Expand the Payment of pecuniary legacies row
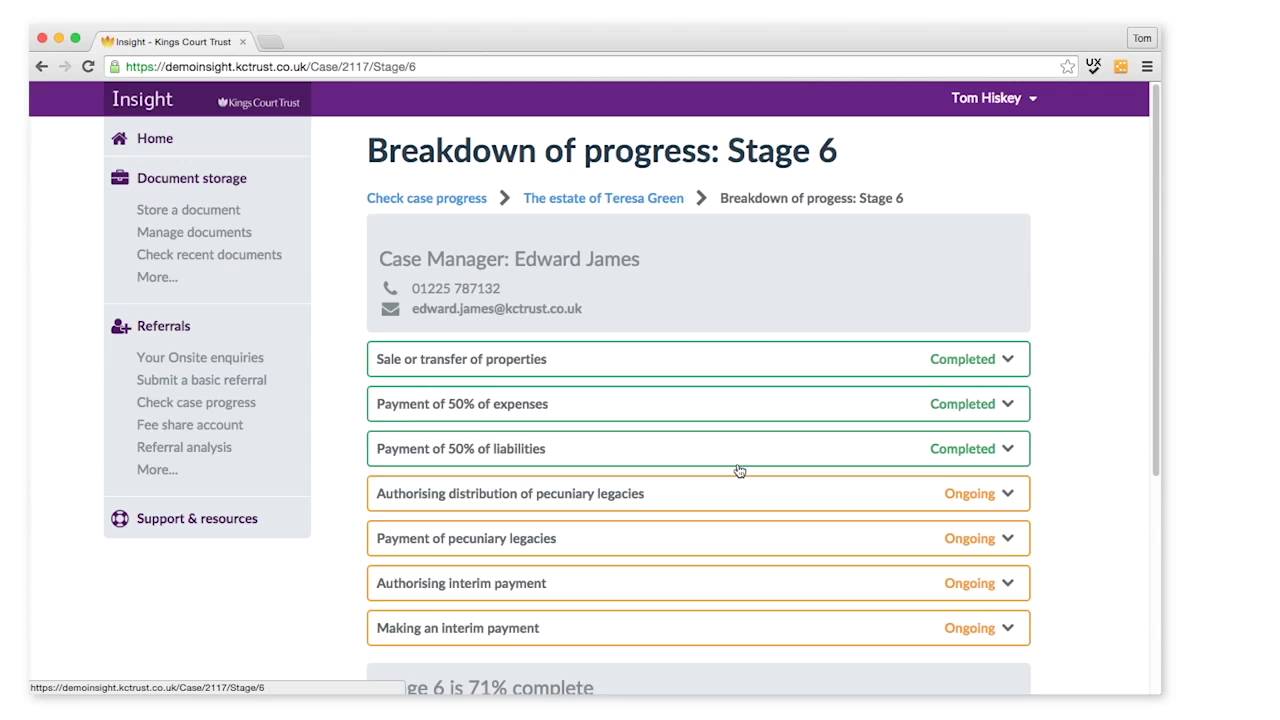 click(1007, 538)
